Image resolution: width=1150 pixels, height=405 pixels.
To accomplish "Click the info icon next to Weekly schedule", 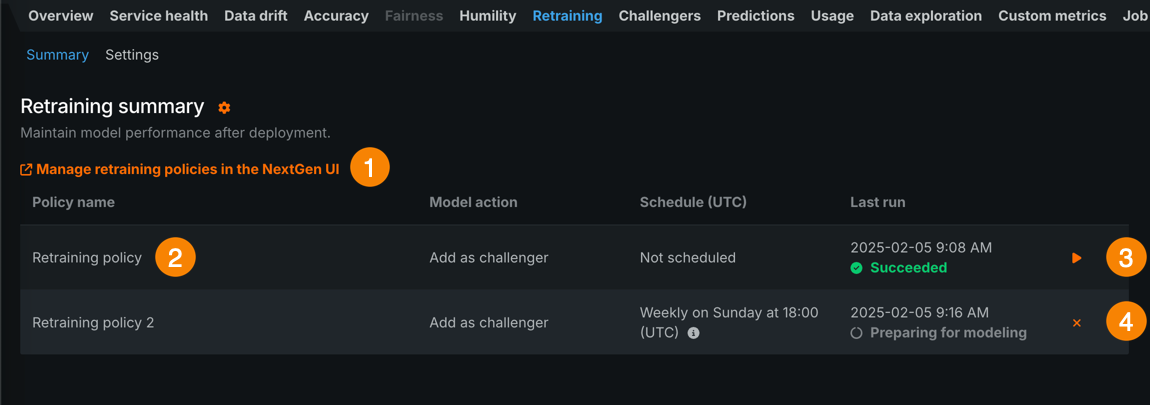I will point(693,333).
